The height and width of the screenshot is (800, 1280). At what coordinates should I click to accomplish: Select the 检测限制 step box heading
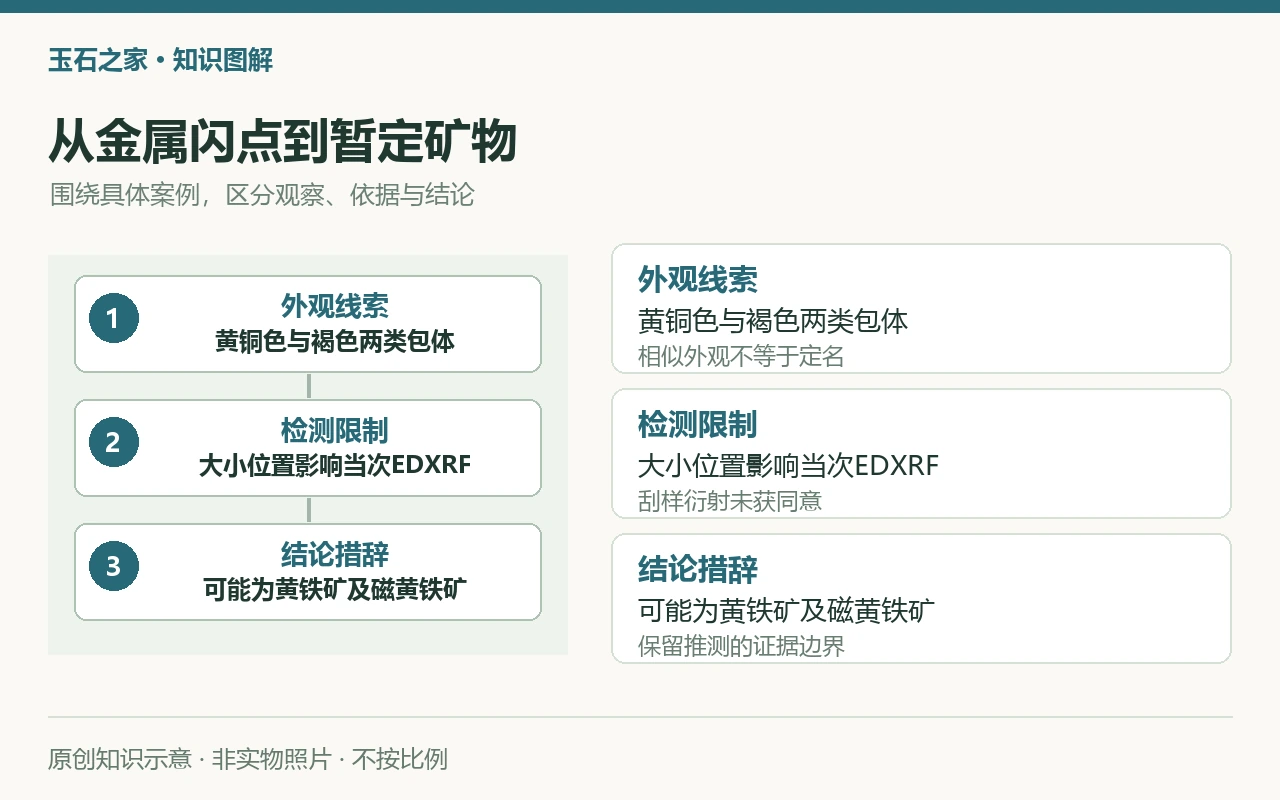pyautogui.click(x=335, y=431)
